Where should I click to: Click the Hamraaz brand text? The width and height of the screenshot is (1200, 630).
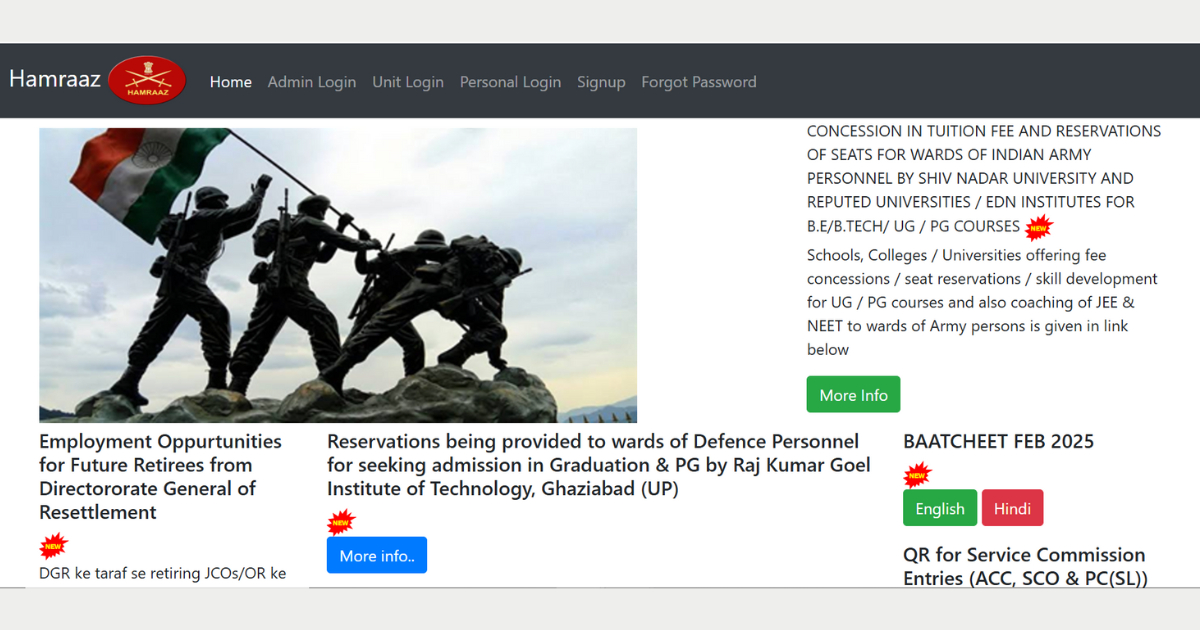click(x=55, y=79)
